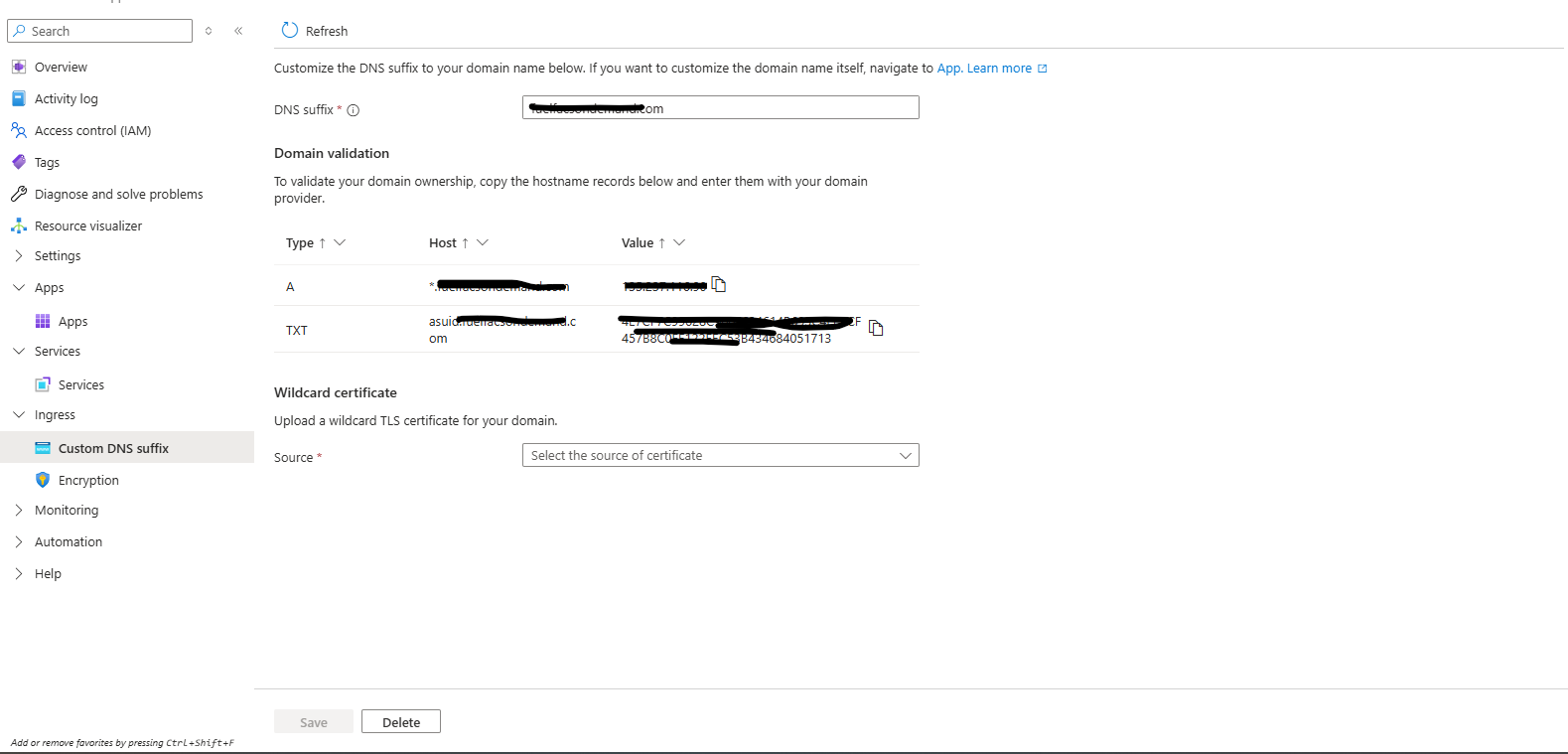This screenshot has height=754, width=1568.
Task: Click the search magnifier icon
Action: click(x=19, y=31)
